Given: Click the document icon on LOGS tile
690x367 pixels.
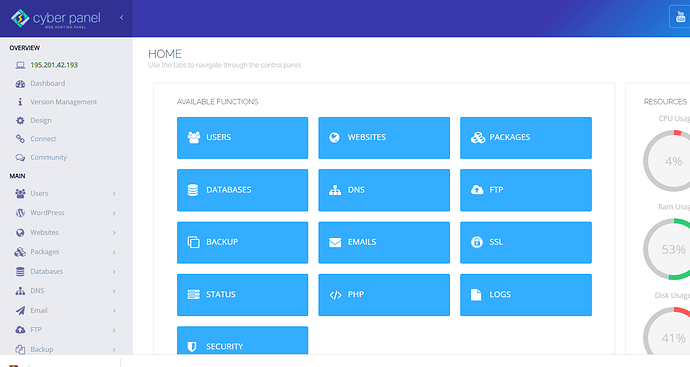Looking at the screenshot, I should coord(476,295).
